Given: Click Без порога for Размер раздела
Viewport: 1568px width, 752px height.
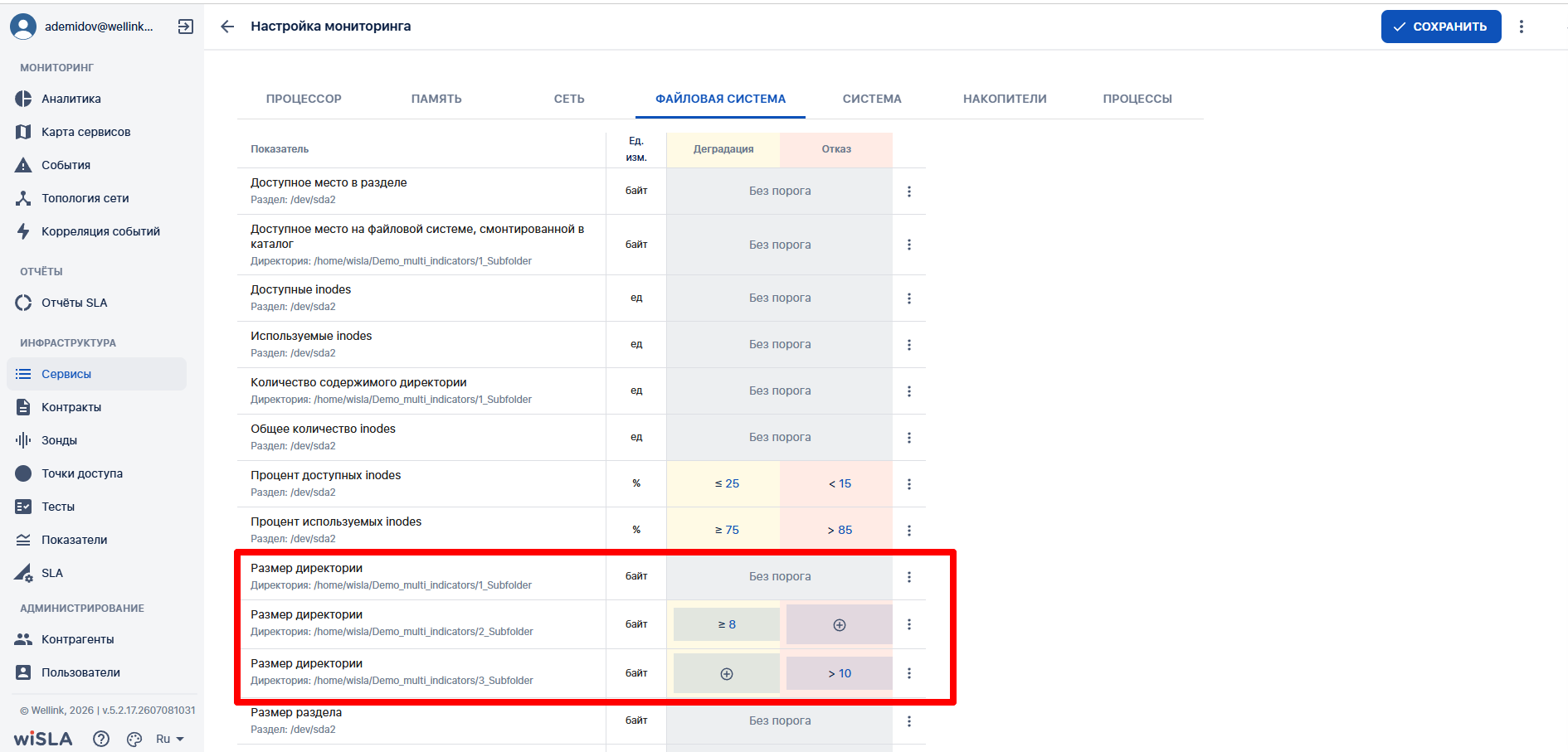Looking at the screenshot, I should (x=780, y=720).
